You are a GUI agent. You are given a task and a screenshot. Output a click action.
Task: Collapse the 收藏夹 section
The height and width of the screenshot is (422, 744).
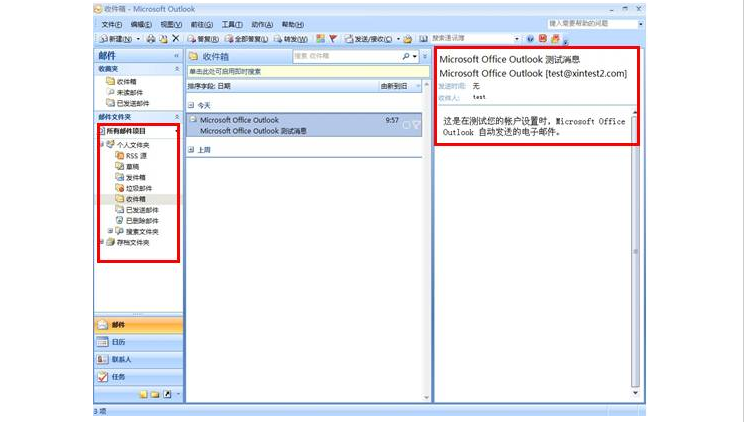tap(177, 69)
